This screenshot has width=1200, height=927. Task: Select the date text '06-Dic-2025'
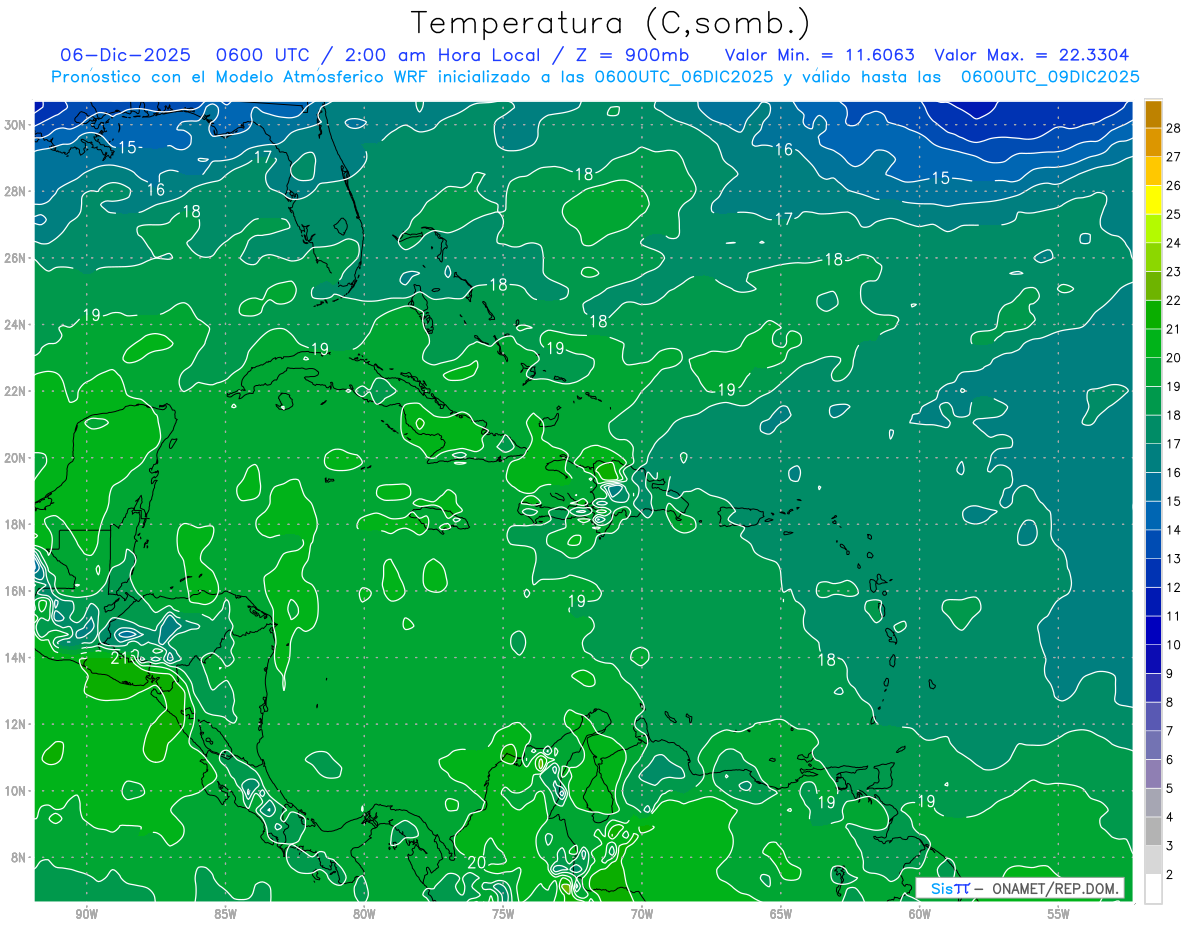[125, 55]
